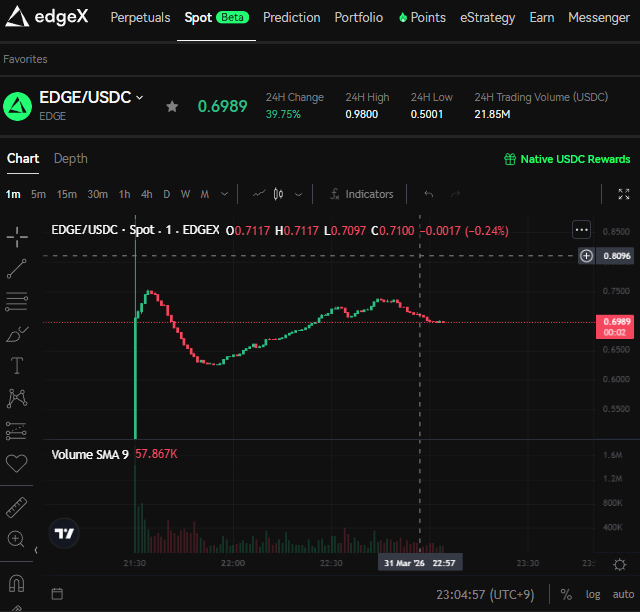Select the trend line tool
640x612 pixels.
coord(17,269)
